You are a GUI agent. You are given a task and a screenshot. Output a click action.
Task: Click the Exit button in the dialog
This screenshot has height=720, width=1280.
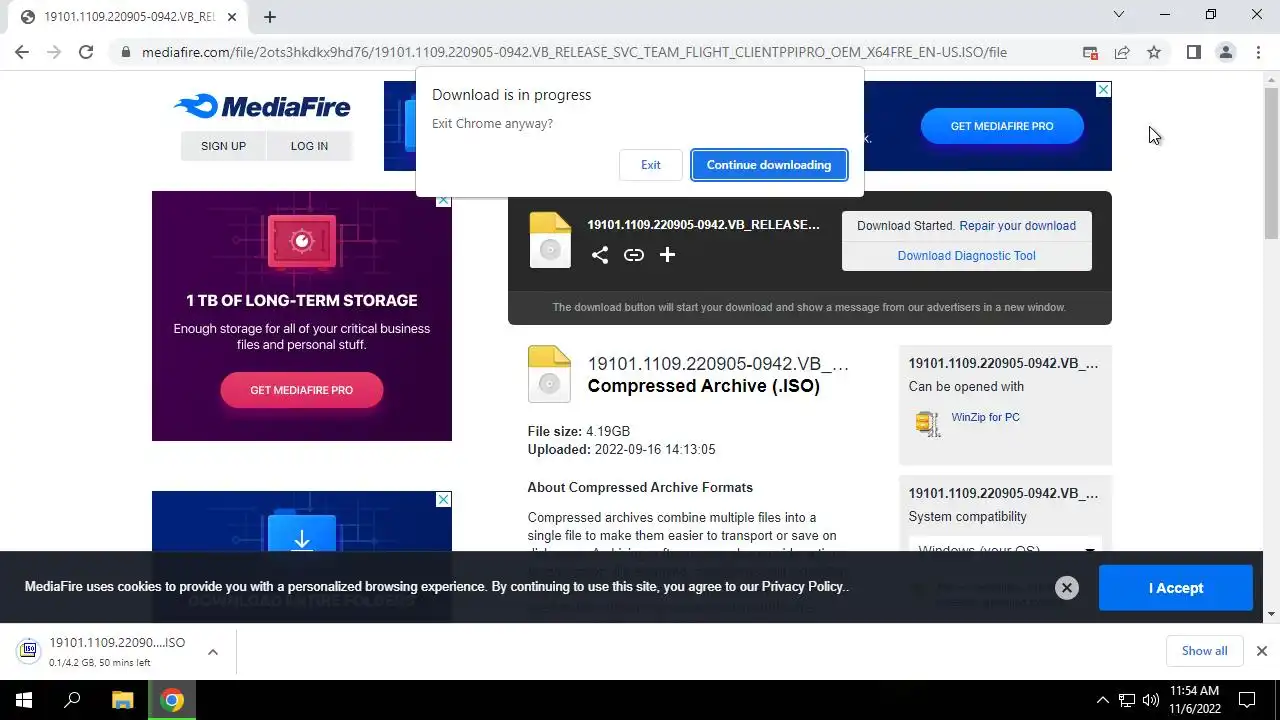[x=650, y=165]
